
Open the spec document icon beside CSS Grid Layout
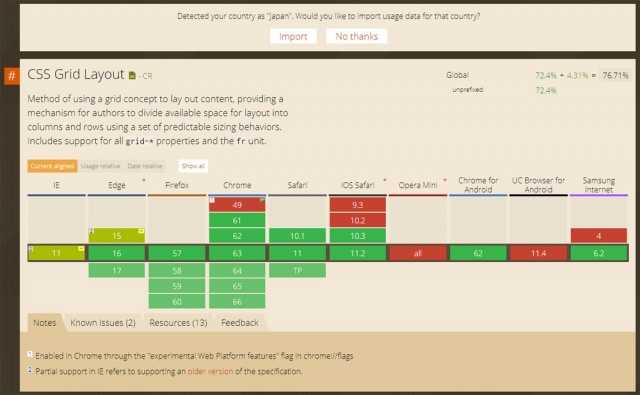coord(132,75)
